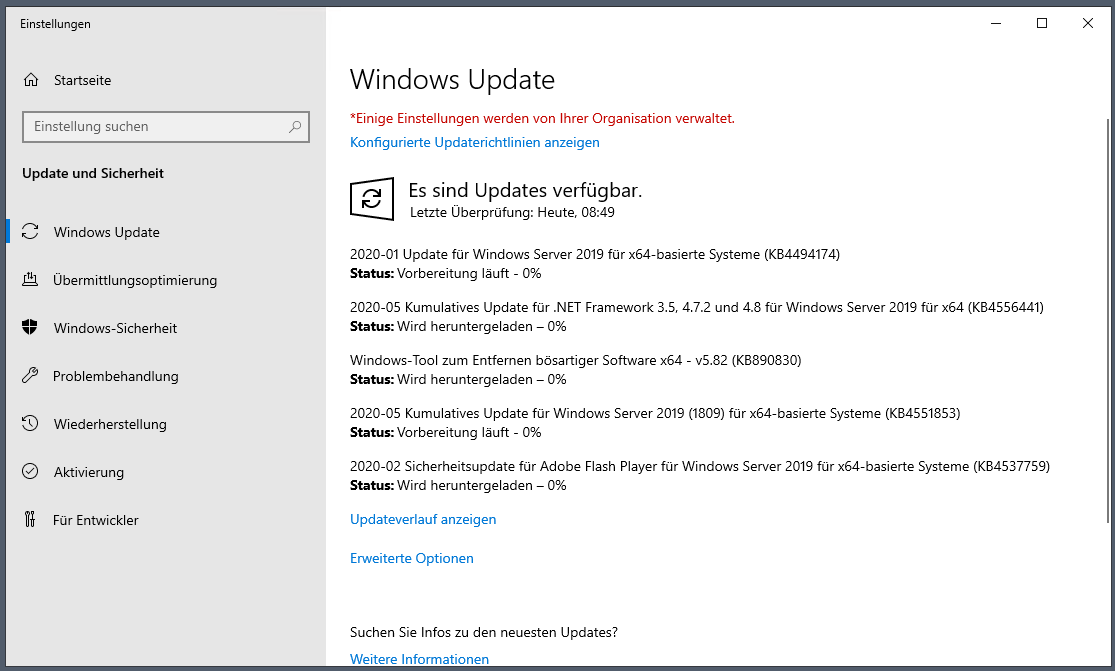Open Erweiterte Optionen link
This screenshot has height=671, width=1115.
tap(412, 558)
